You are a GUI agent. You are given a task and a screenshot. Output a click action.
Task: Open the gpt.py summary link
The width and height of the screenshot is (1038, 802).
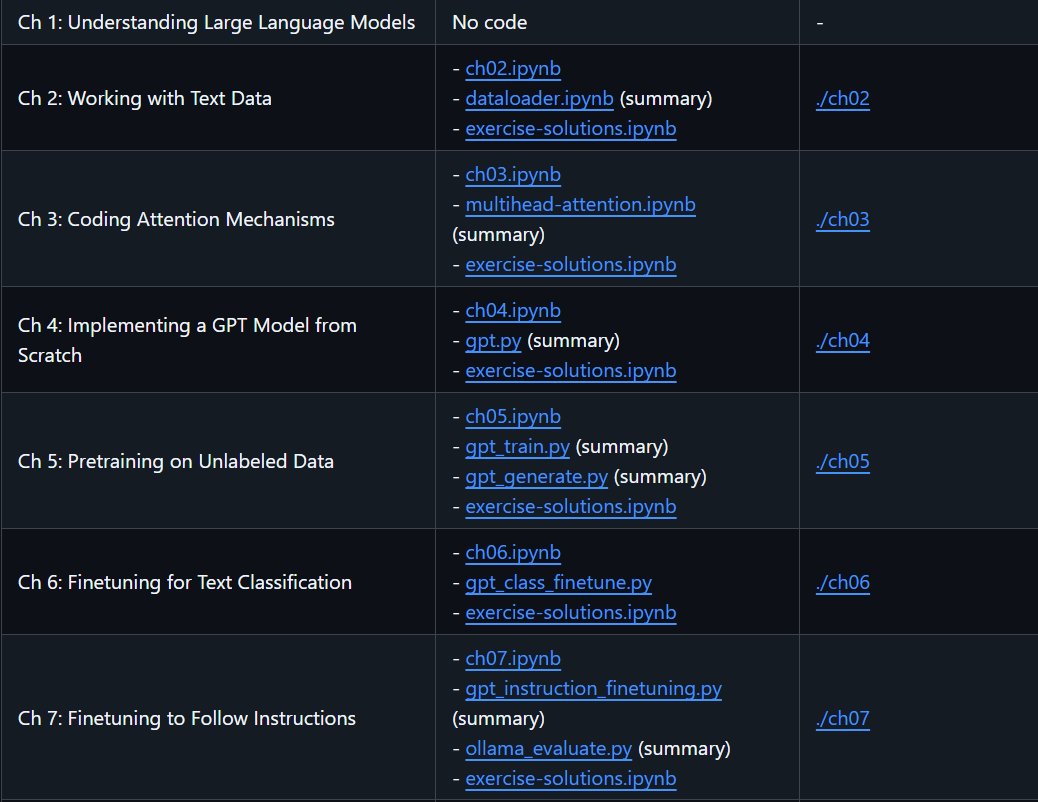[493, 340]
